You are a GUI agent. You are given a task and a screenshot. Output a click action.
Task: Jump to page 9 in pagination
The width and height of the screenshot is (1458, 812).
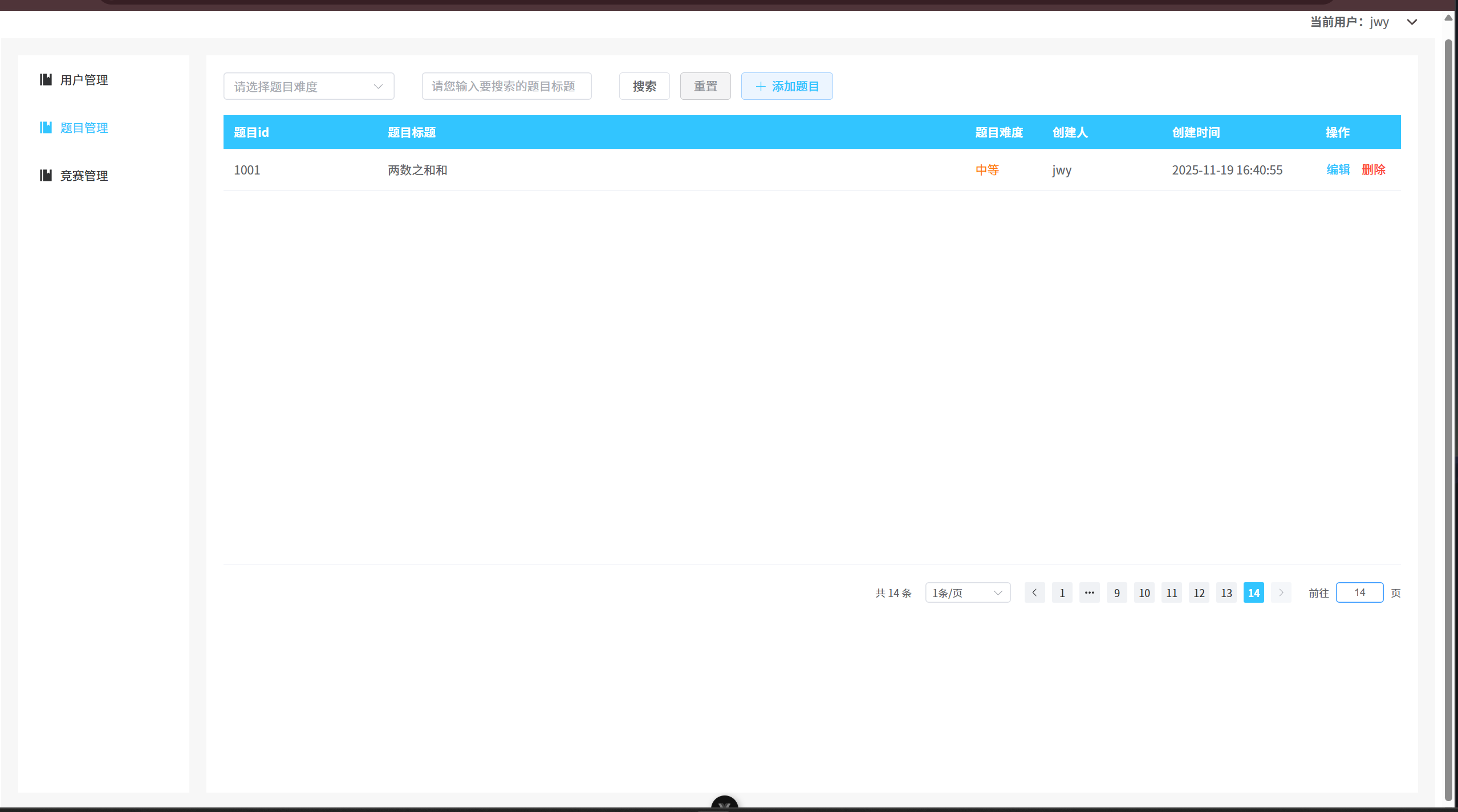[x=1116, y=592]
